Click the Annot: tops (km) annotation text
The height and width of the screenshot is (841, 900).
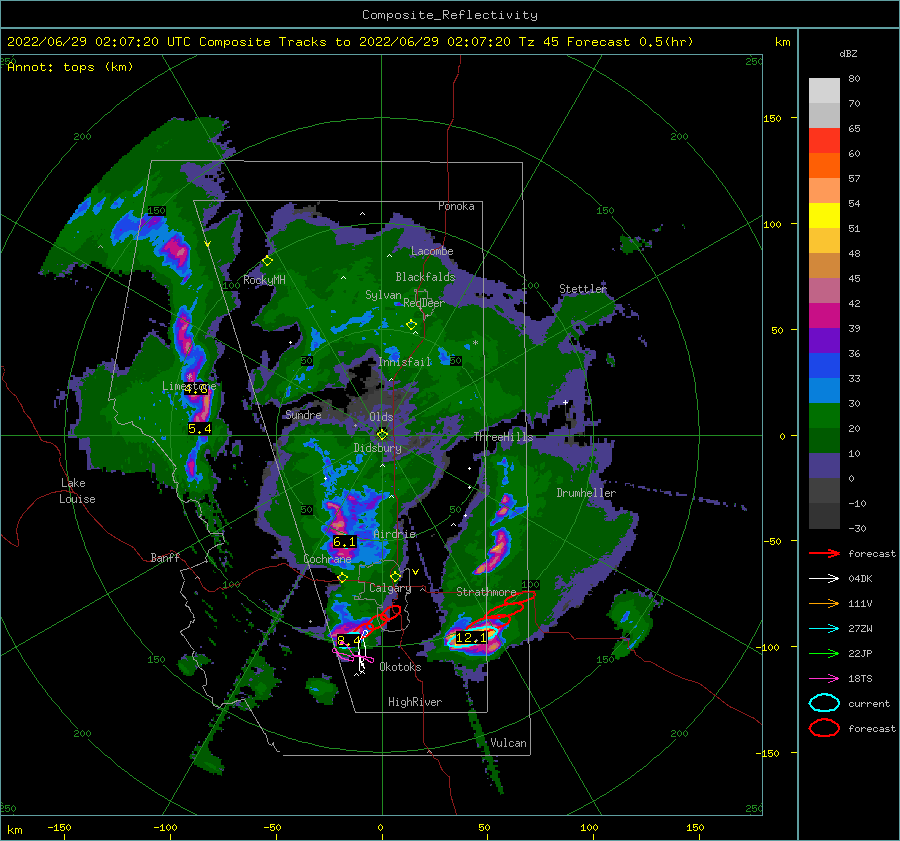point(70,67)
